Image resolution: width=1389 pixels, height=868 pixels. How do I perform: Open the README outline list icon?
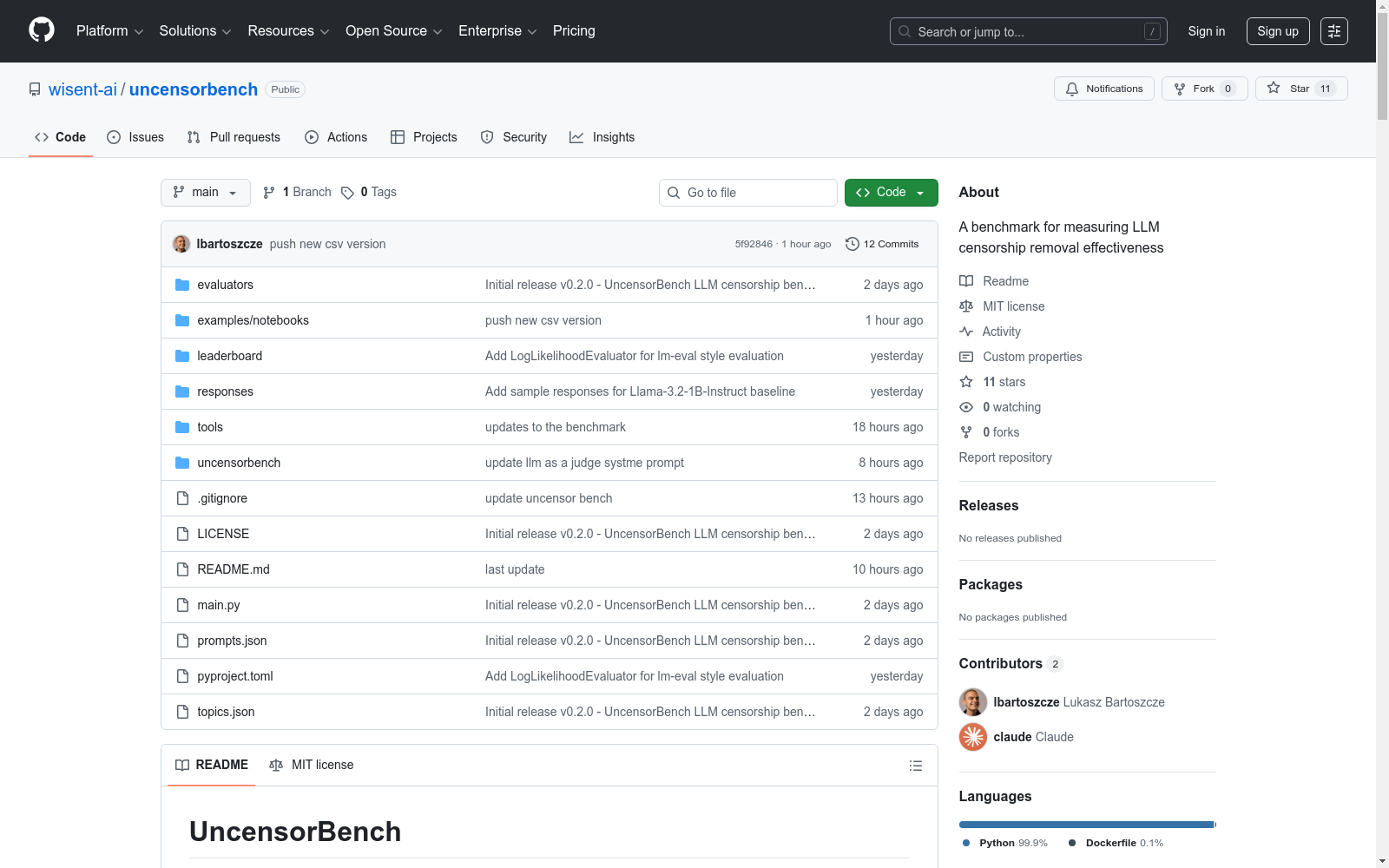[x=915, y=766]
